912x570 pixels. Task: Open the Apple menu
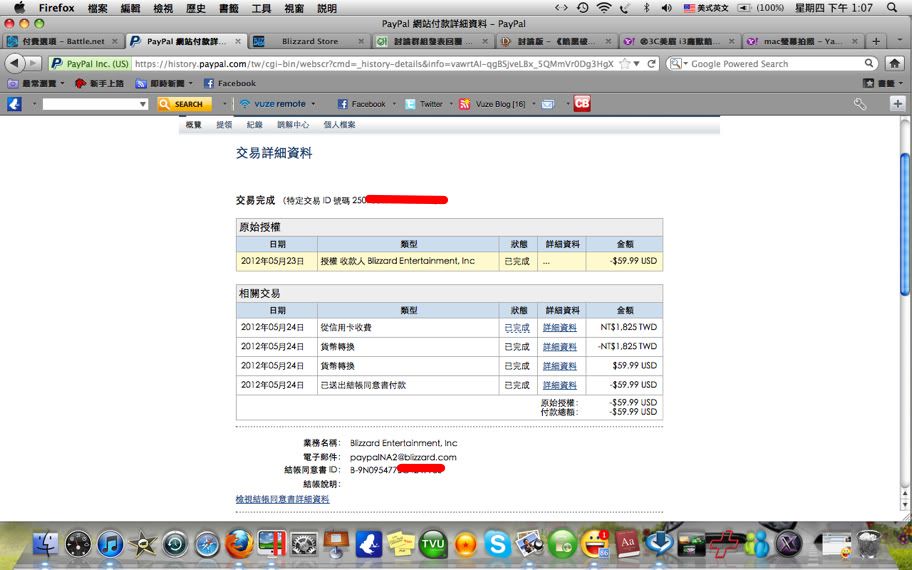pos(19,8)
